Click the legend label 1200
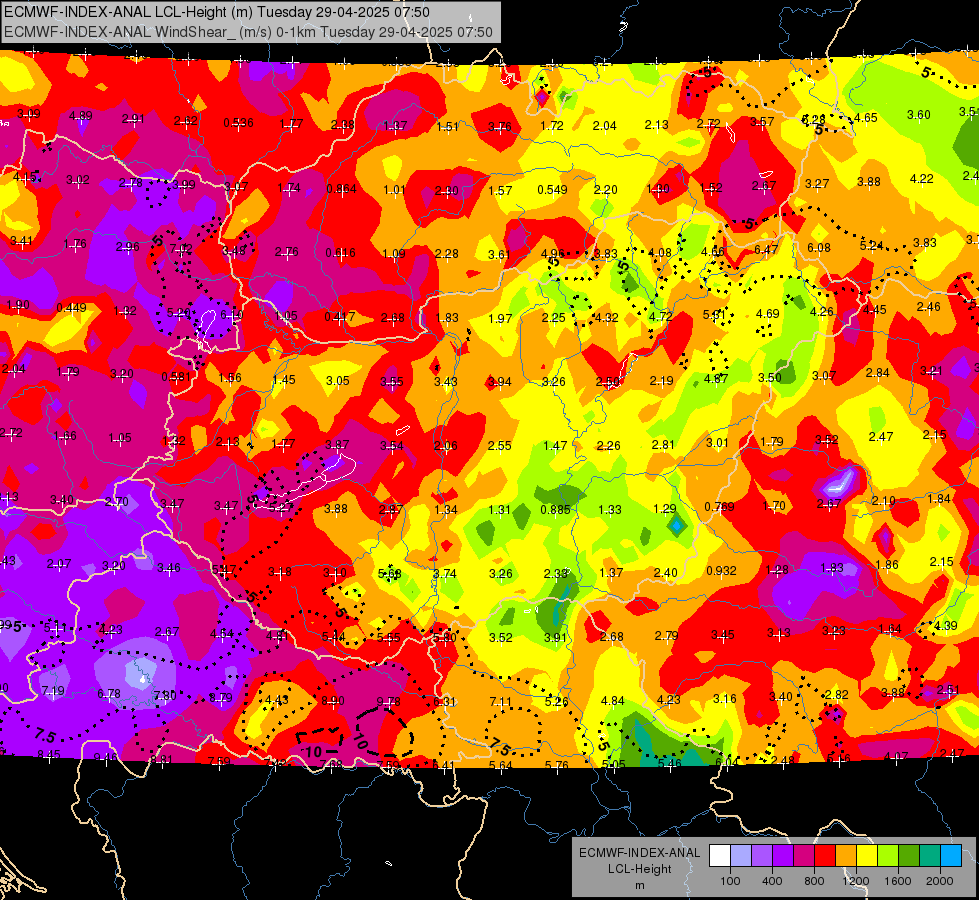 pyautogui.click(x=855, y=881)
